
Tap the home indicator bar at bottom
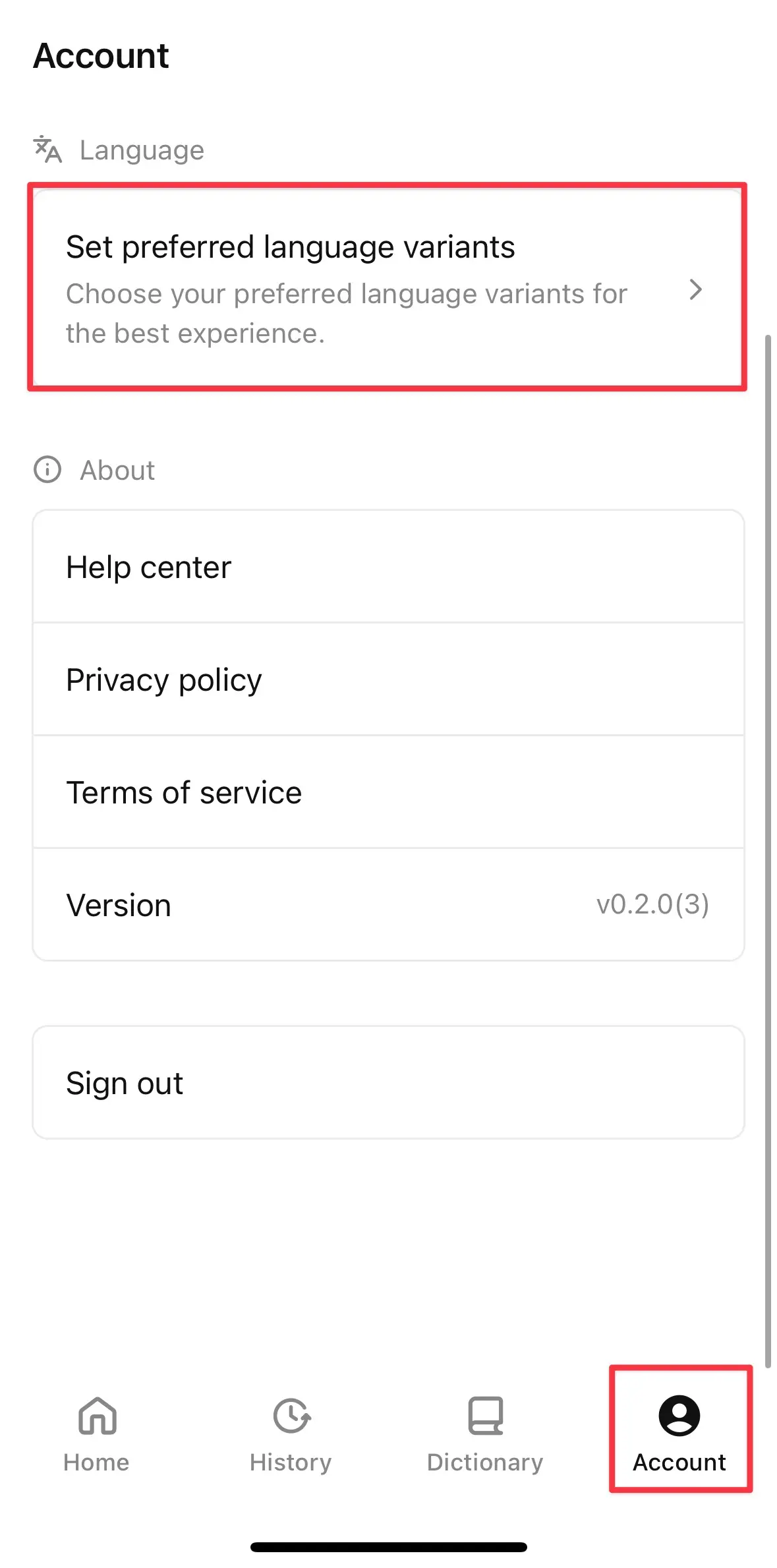(x=388, y=1547)
